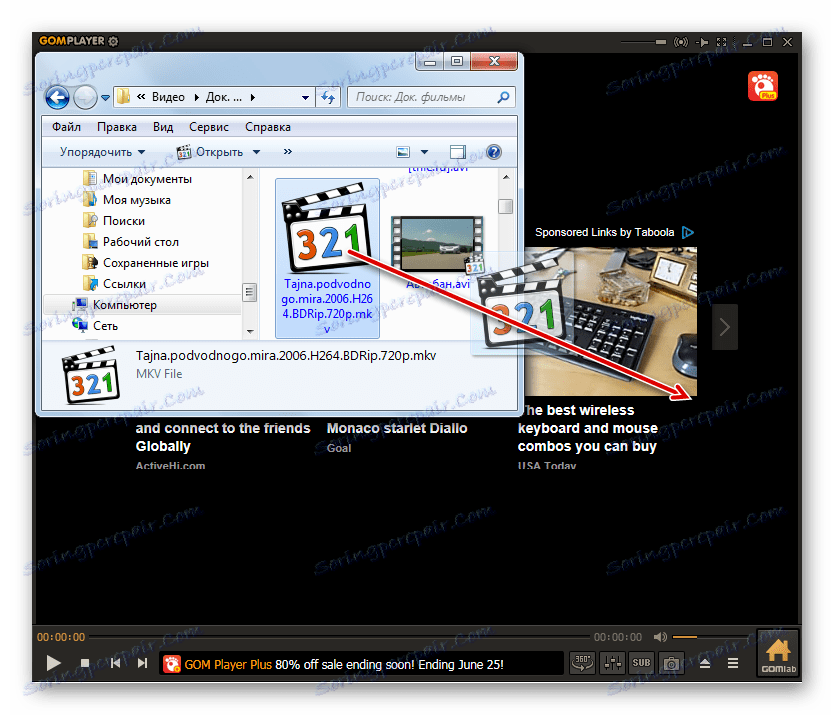Screen dimensions: 834x715
Task: Open 'connect to the friends Globally' ad
Action: [222, 437]
